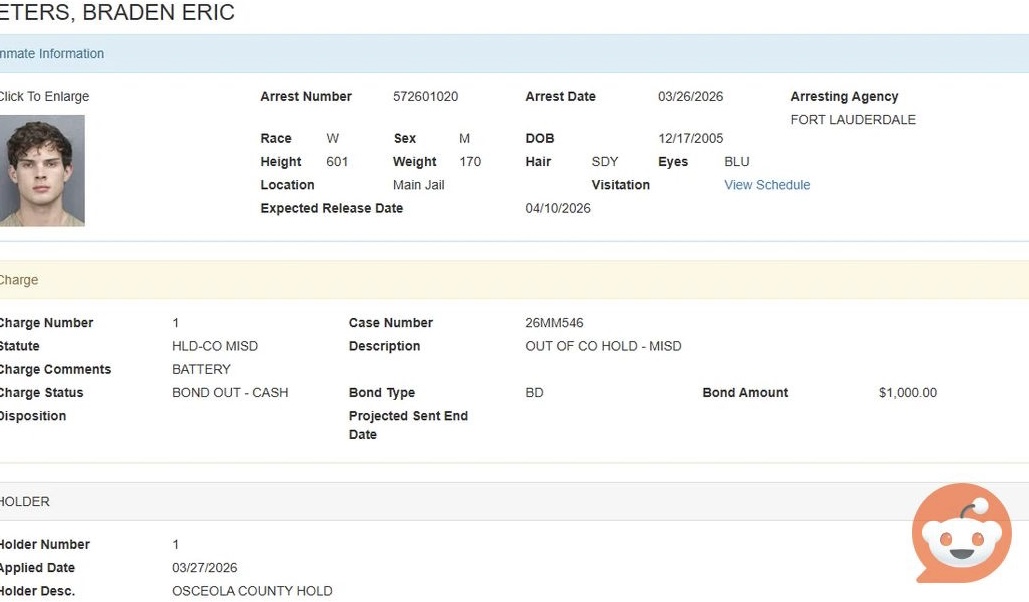Viewport: 1029px width, 602px height.
Task: Click the weight value 170
Action: coord(470,162)
